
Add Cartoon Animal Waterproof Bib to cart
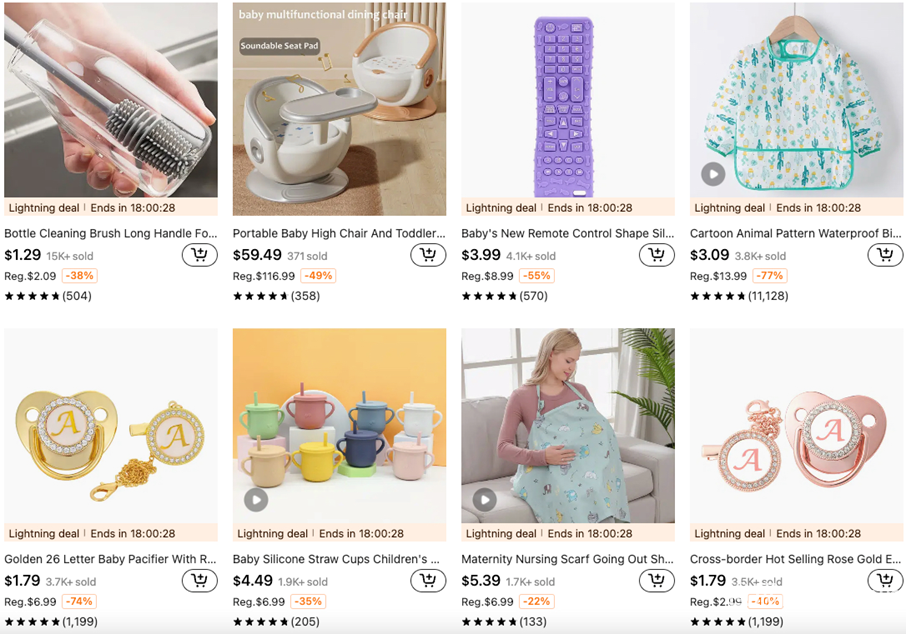[x=885, y=255]
